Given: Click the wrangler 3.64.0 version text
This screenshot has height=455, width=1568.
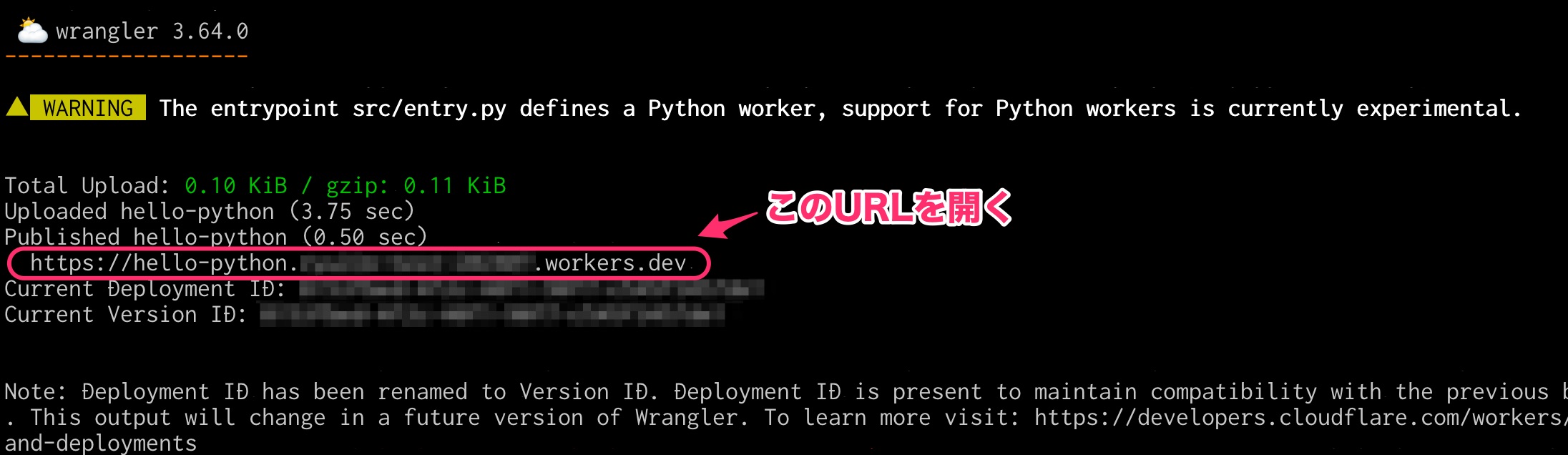Looking at the screenshot, I should [x=152, y=31].
